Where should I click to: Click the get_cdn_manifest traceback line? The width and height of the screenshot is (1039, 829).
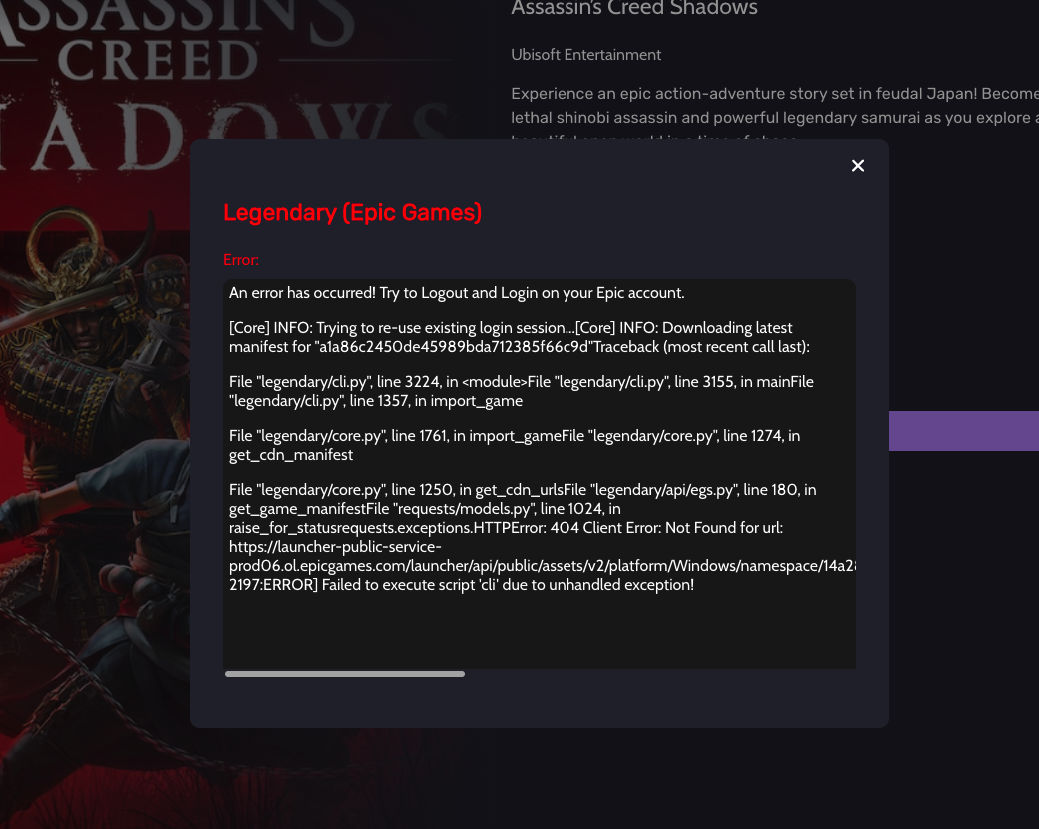291,455
